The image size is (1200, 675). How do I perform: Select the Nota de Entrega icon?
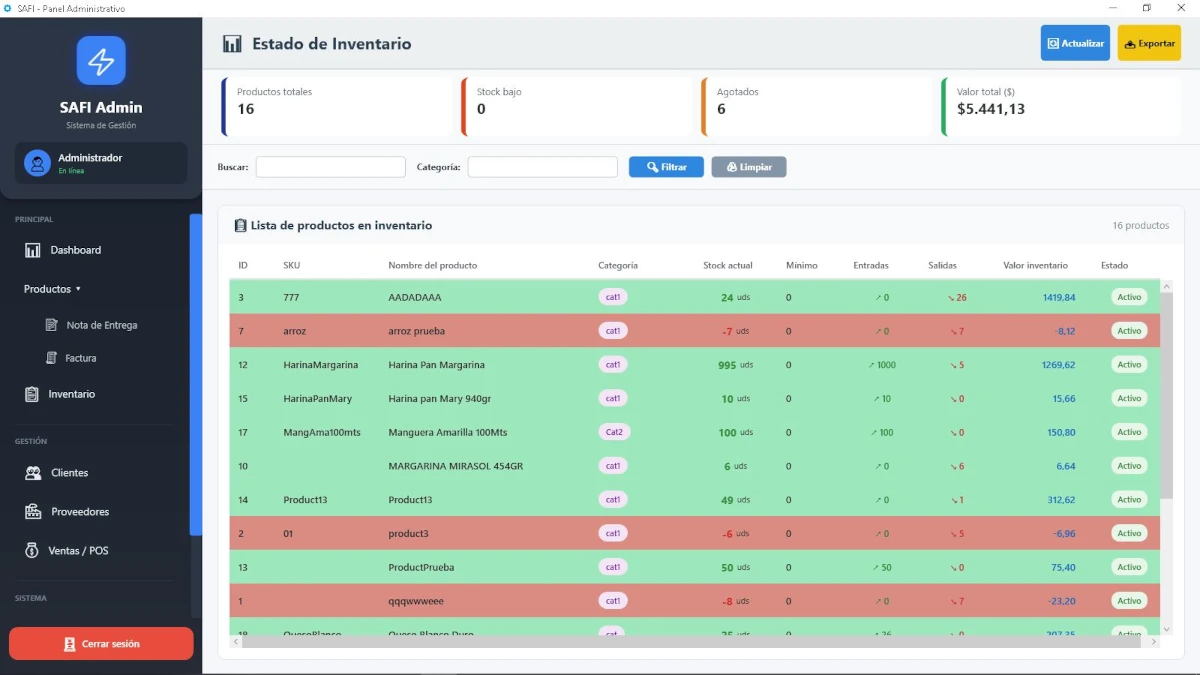pyautogui.click(x=51, y=324)
